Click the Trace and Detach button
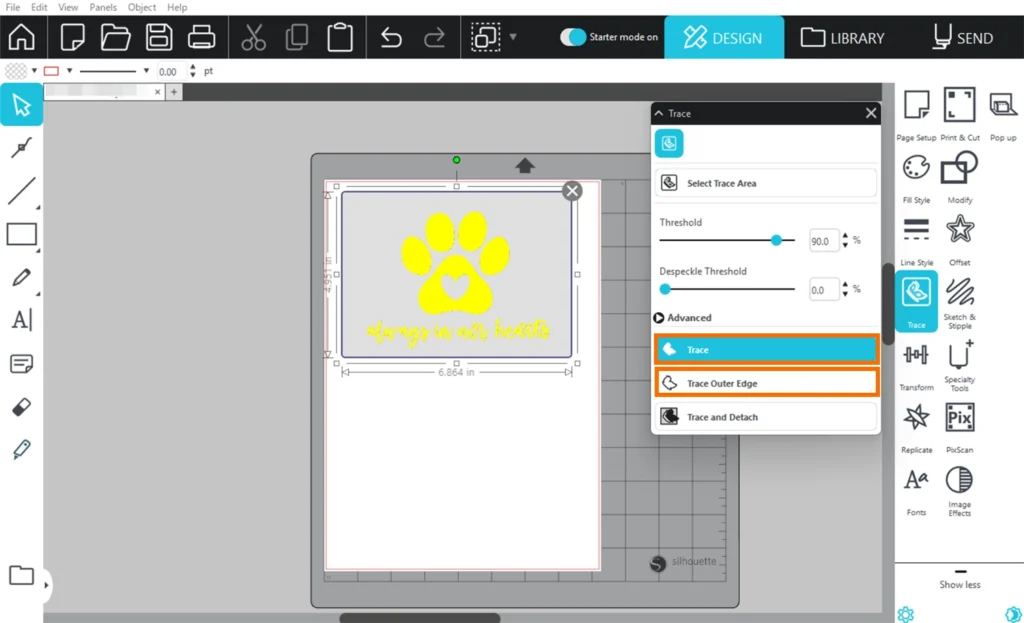 point(766,417)
